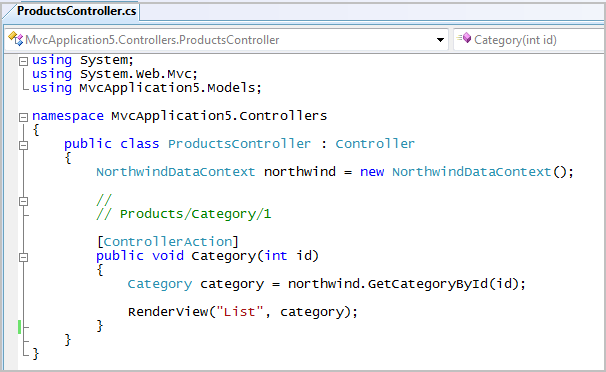Click the Controller base class name
606x372 pixels.
[x=375, y=144]
